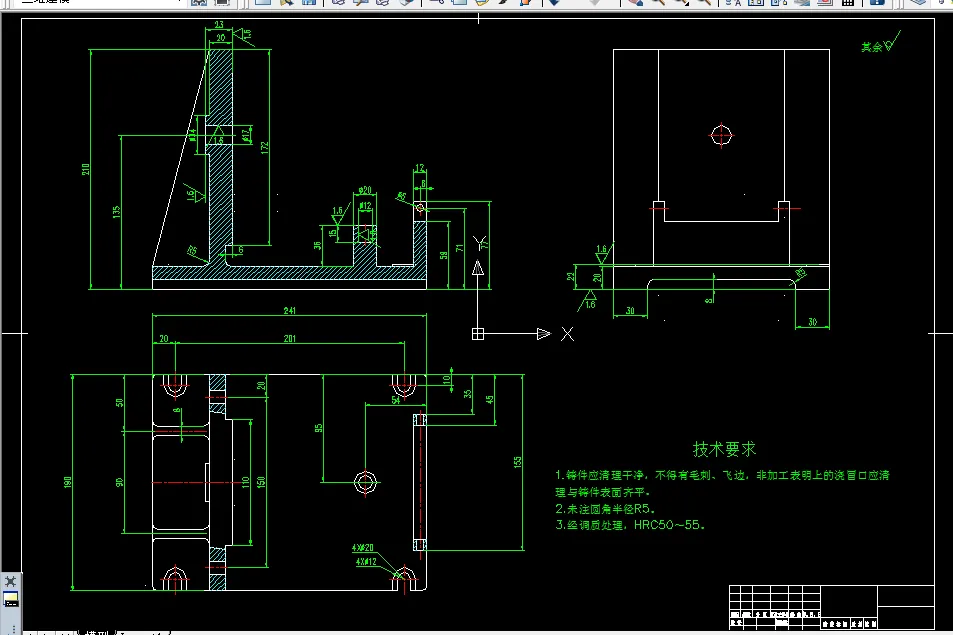The height and width of the screenshot is (635, 953).
Task: Select the 190 width dimension text
Action: click(x=67, y=482)
